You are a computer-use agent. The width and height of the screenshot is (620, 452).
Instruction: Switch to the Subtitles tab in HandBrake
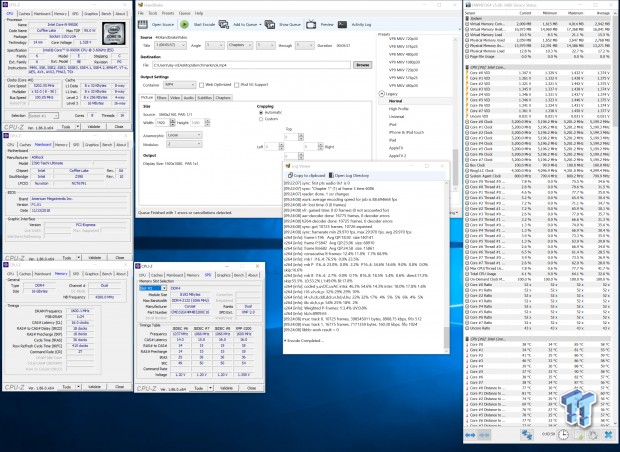click(204, 98)
